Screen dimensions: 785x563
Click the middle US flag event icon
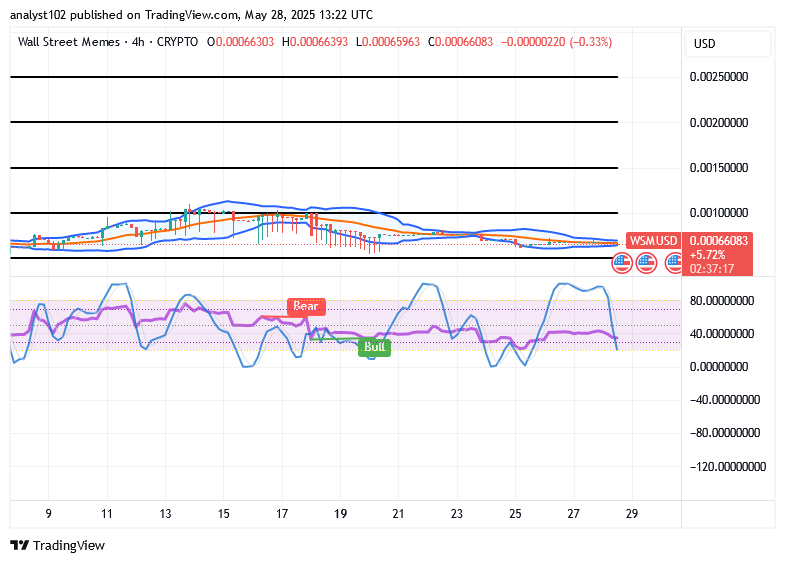coord(646,263)
